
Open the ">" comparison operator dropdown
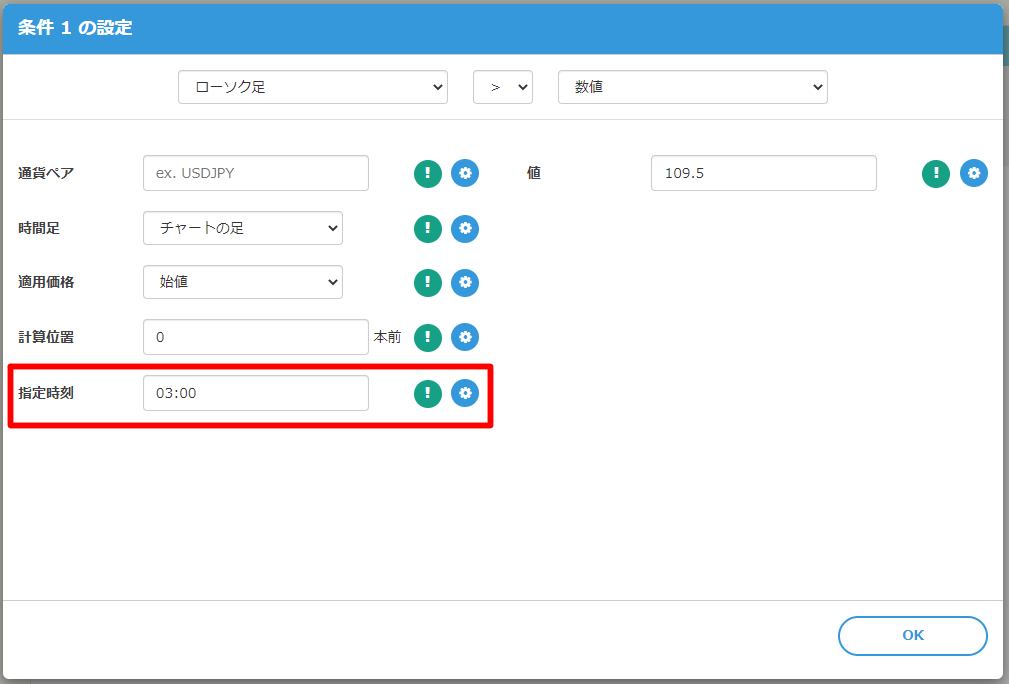coord(502,87)
